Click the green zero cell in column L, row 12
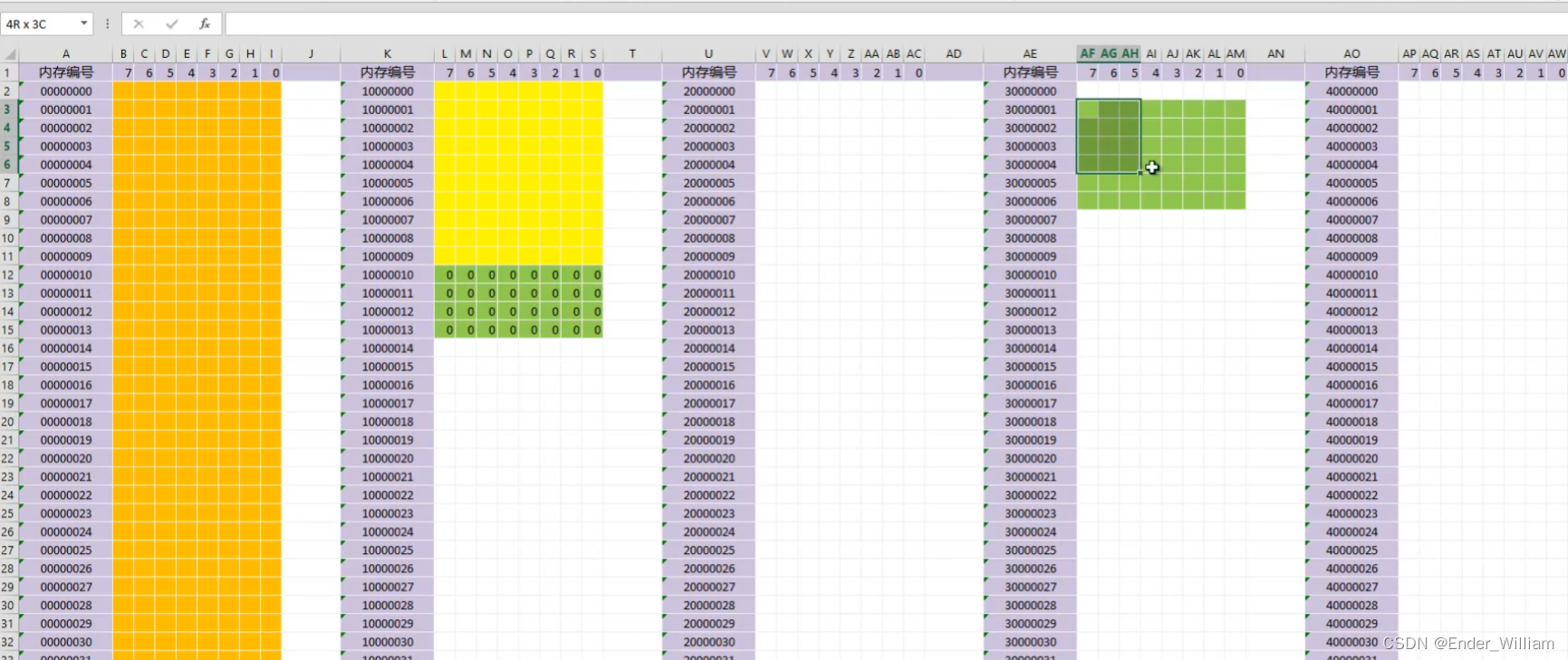Viewport: 1568px width, 660px height. tap(449, 275)
